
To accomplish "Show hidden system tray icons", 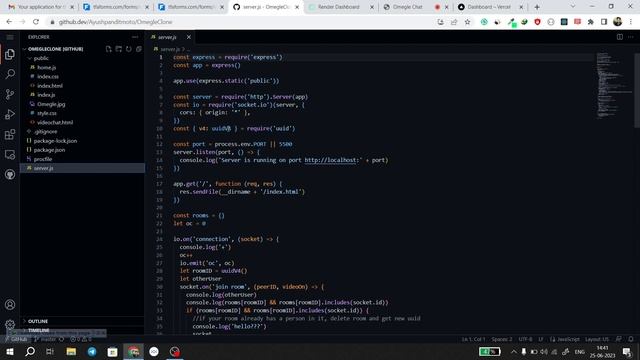I will [x=514, y=351].
